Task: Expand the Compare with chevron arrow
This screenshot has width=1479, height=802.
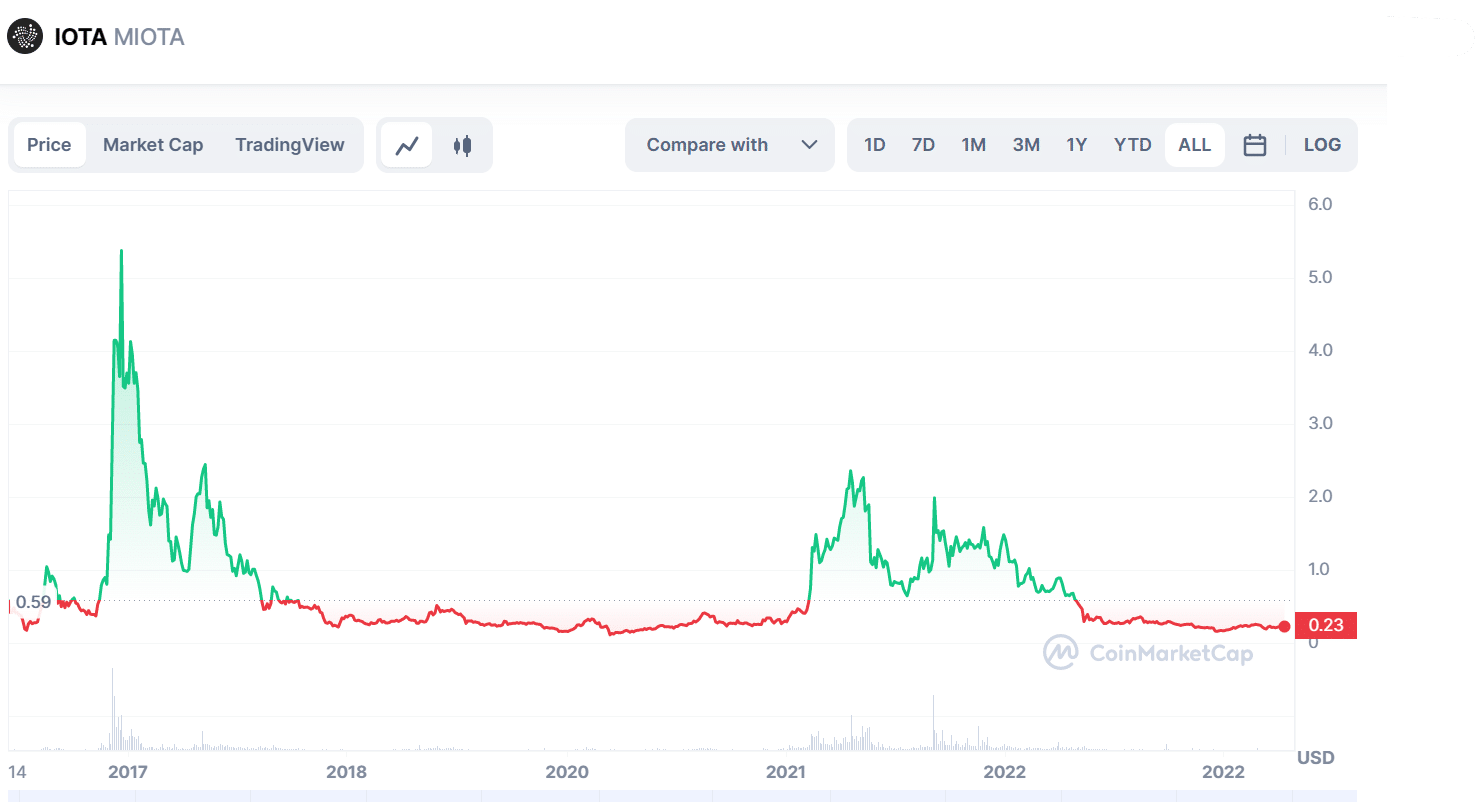Action: click(x=810, y=144)
